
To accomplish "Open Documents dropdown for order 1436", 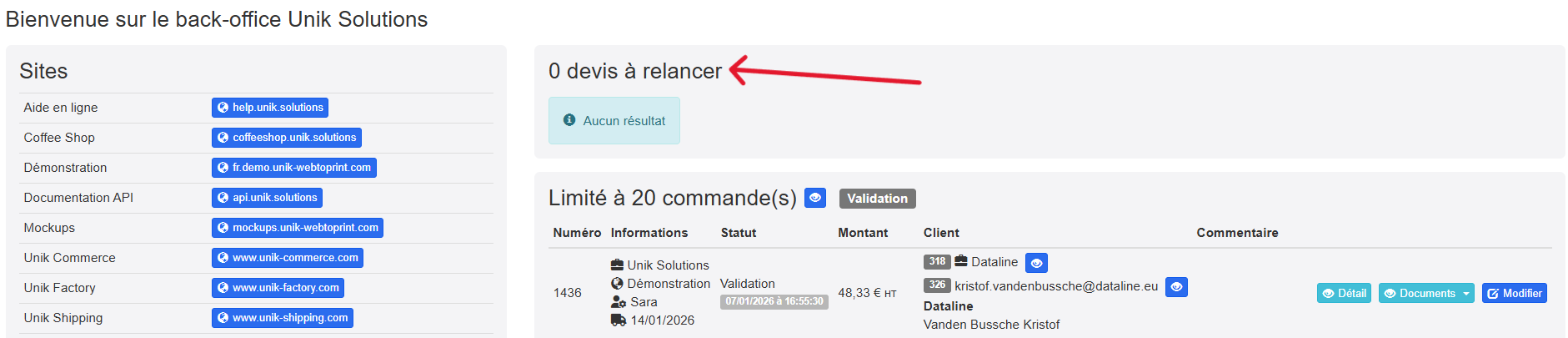I will click(x=1426, y=294).
